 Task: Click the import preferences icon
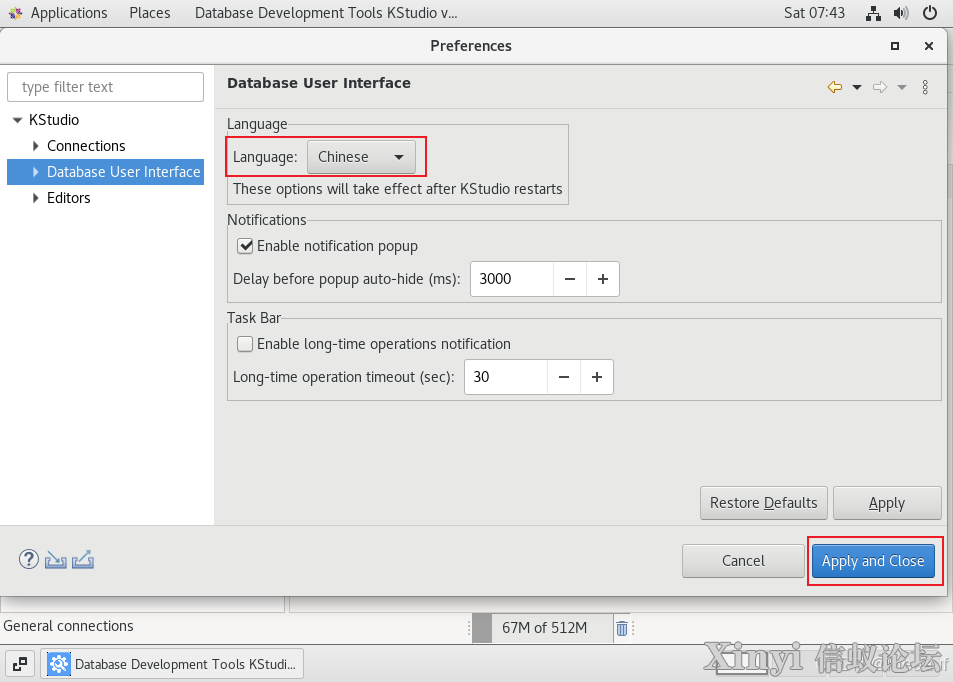point(55,559)
